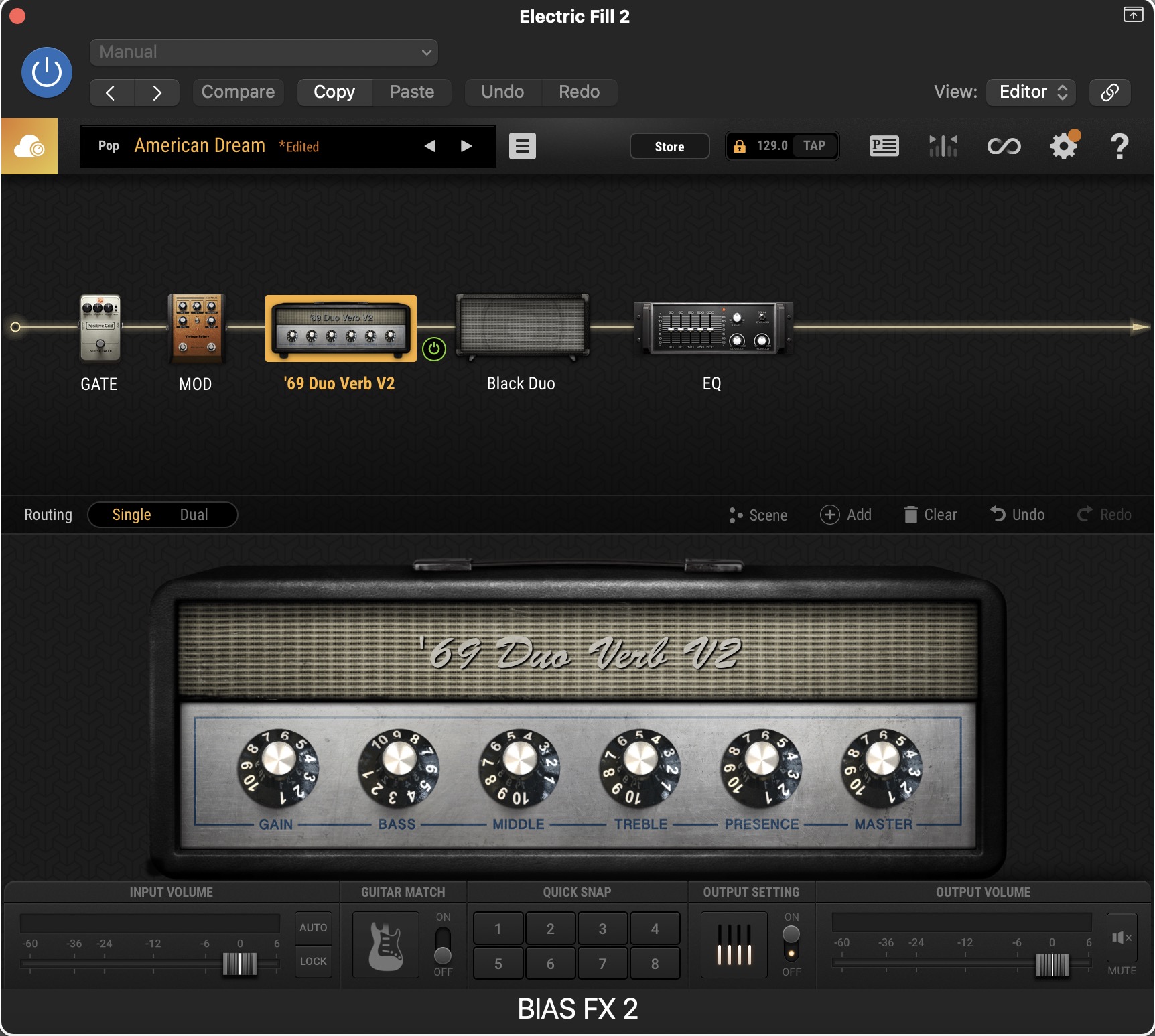Toggle the Output Setting on/off switch

tap(791, 944)
